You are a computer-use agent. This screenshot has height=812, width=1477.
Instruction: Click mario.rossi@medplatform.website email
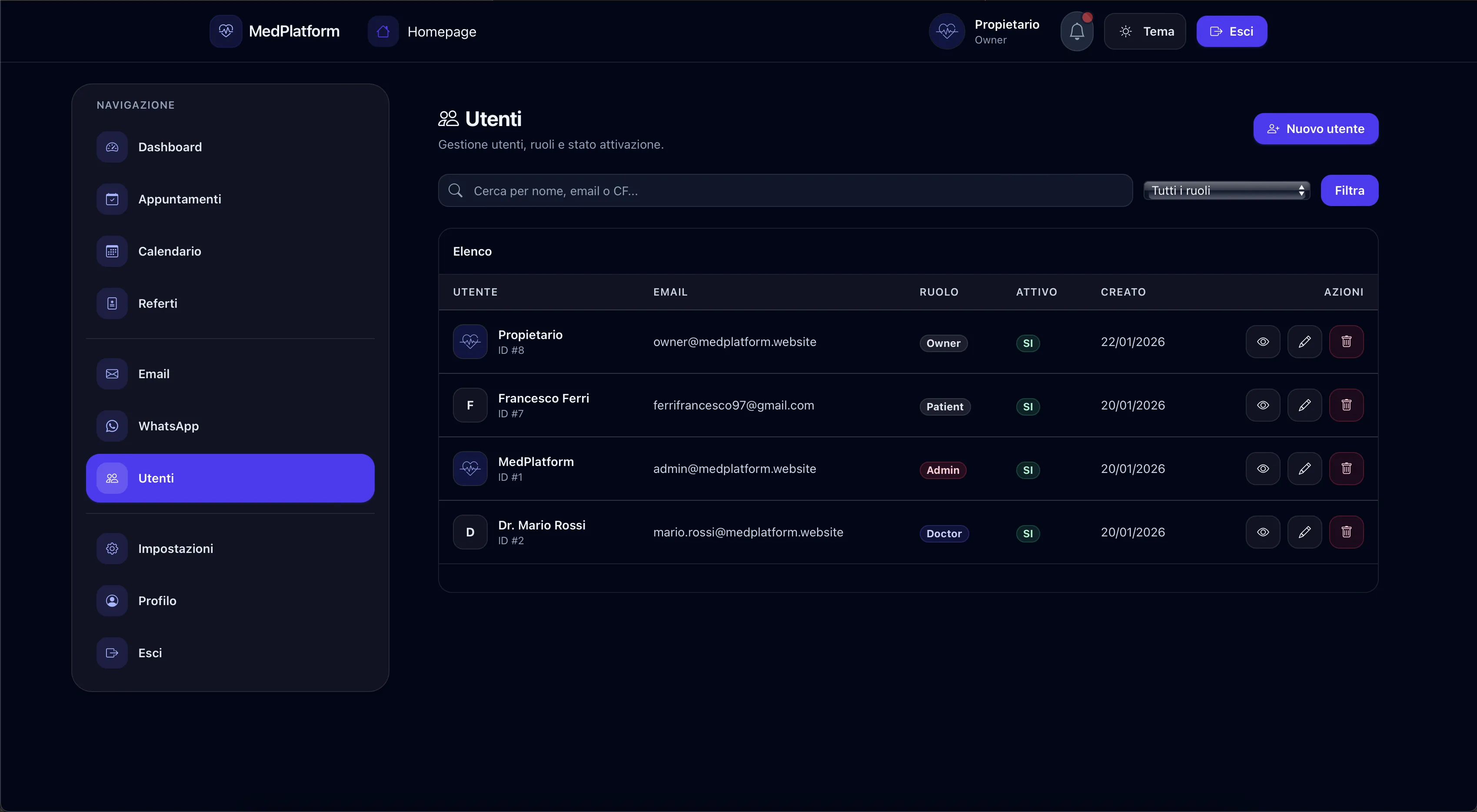point(748,532)
